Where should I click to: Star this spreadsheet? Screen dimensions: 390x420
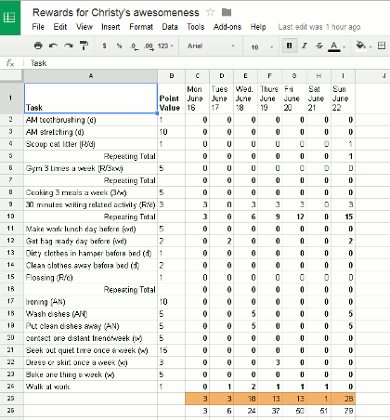click(x=210, y=12)
